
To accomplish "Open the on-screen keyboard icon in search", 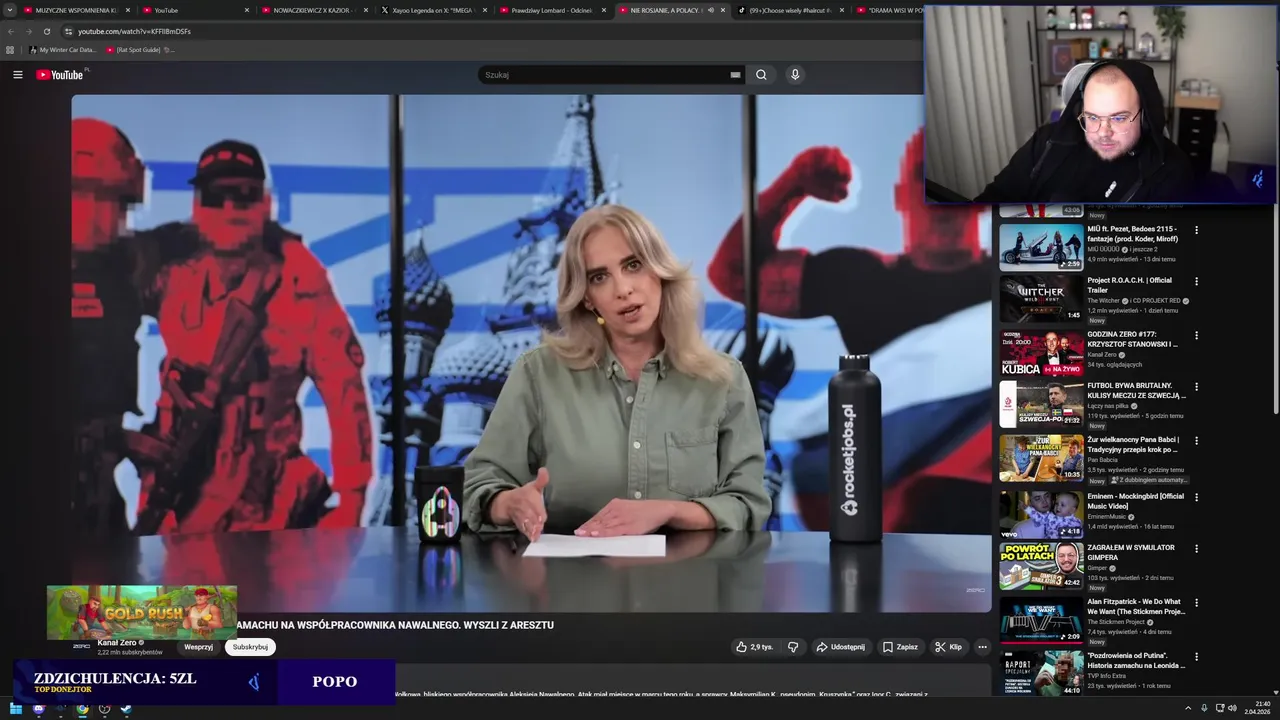I will click(735, 75).
